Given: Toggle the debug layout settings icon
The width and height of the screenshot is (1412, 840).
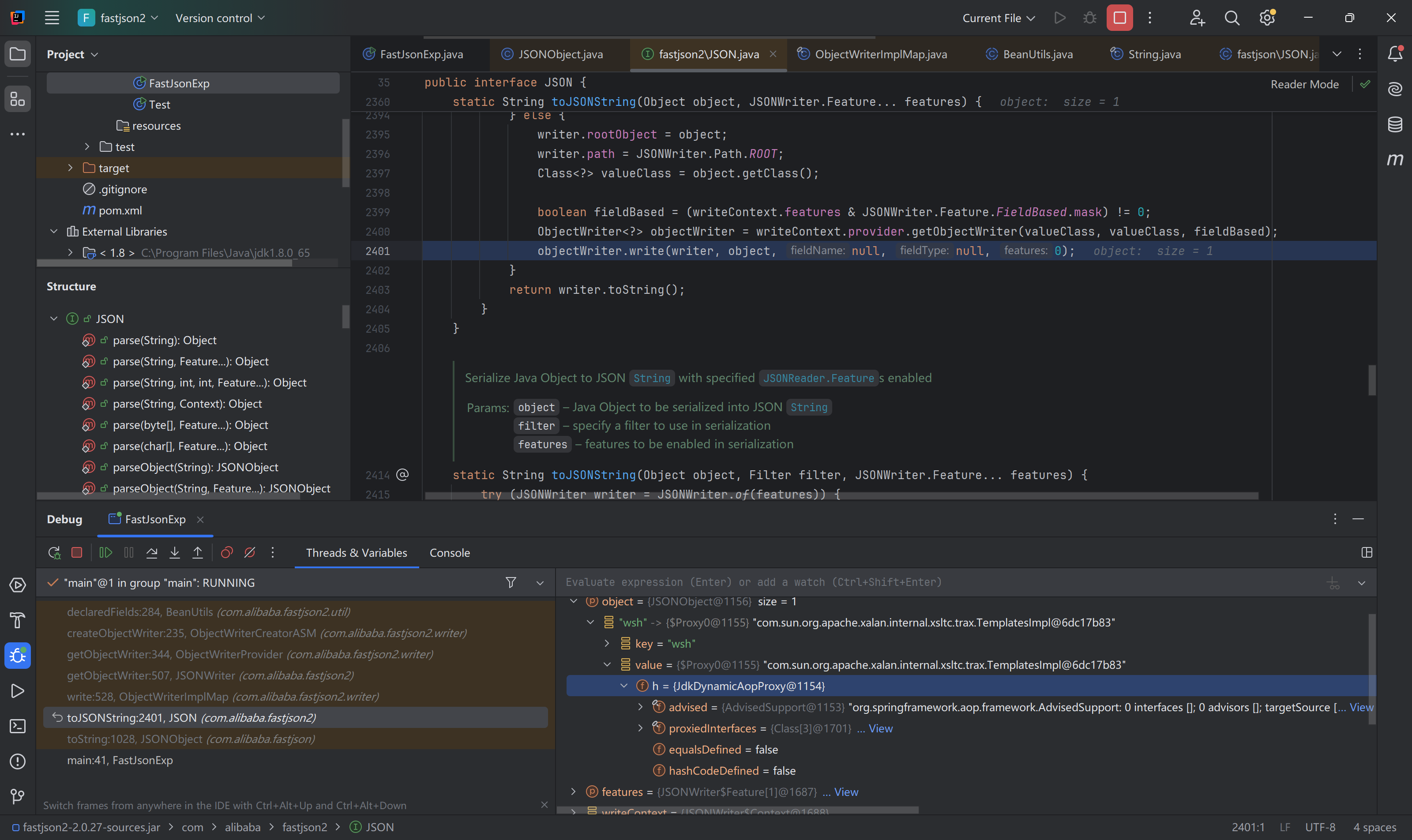Looking at the screenshot, I should point(1367,552).
